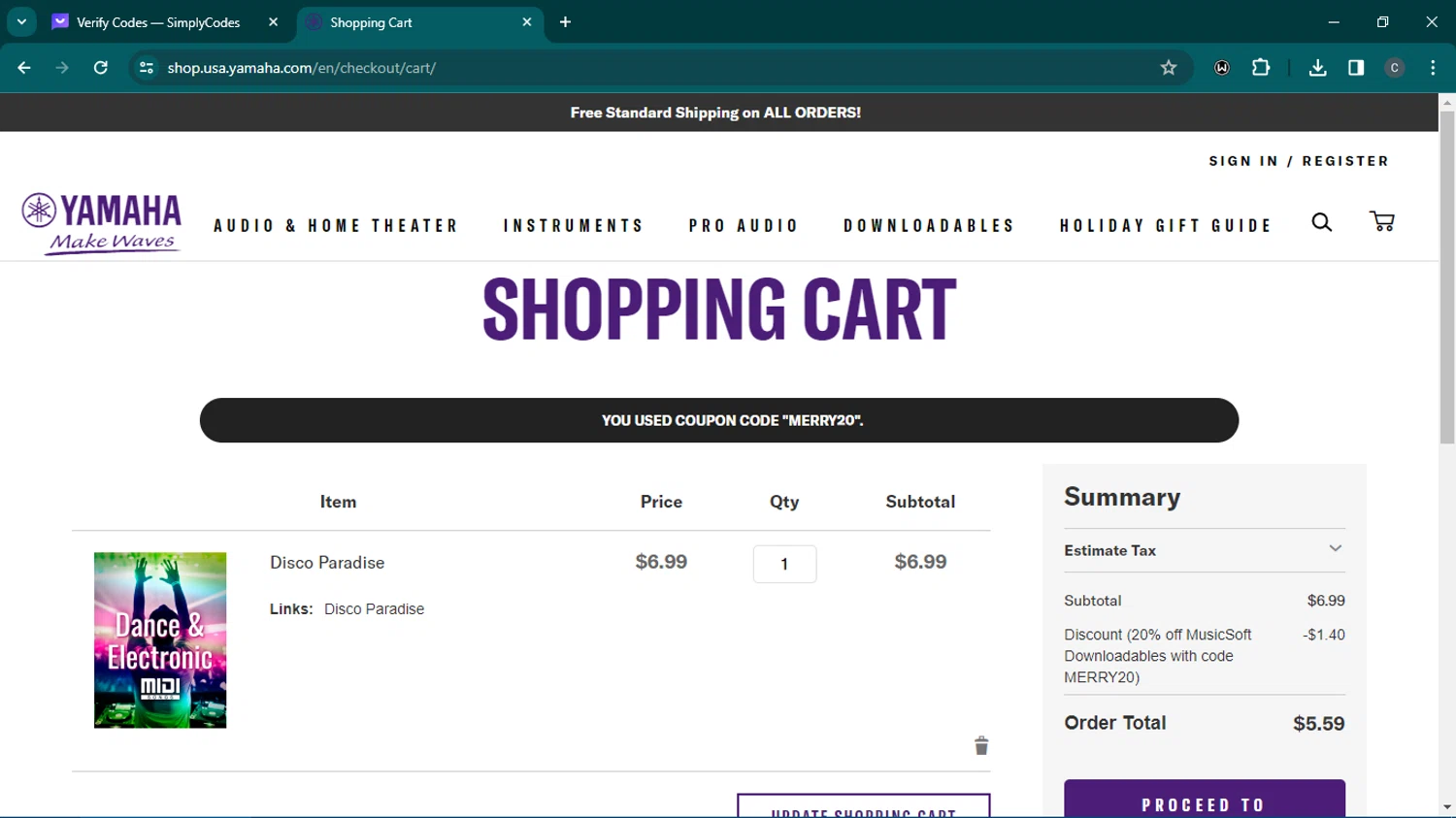1456x818 pixels.
Task: Expand the Estimate Tax section
Action: pyautogui.click(x=1205, y=550)
